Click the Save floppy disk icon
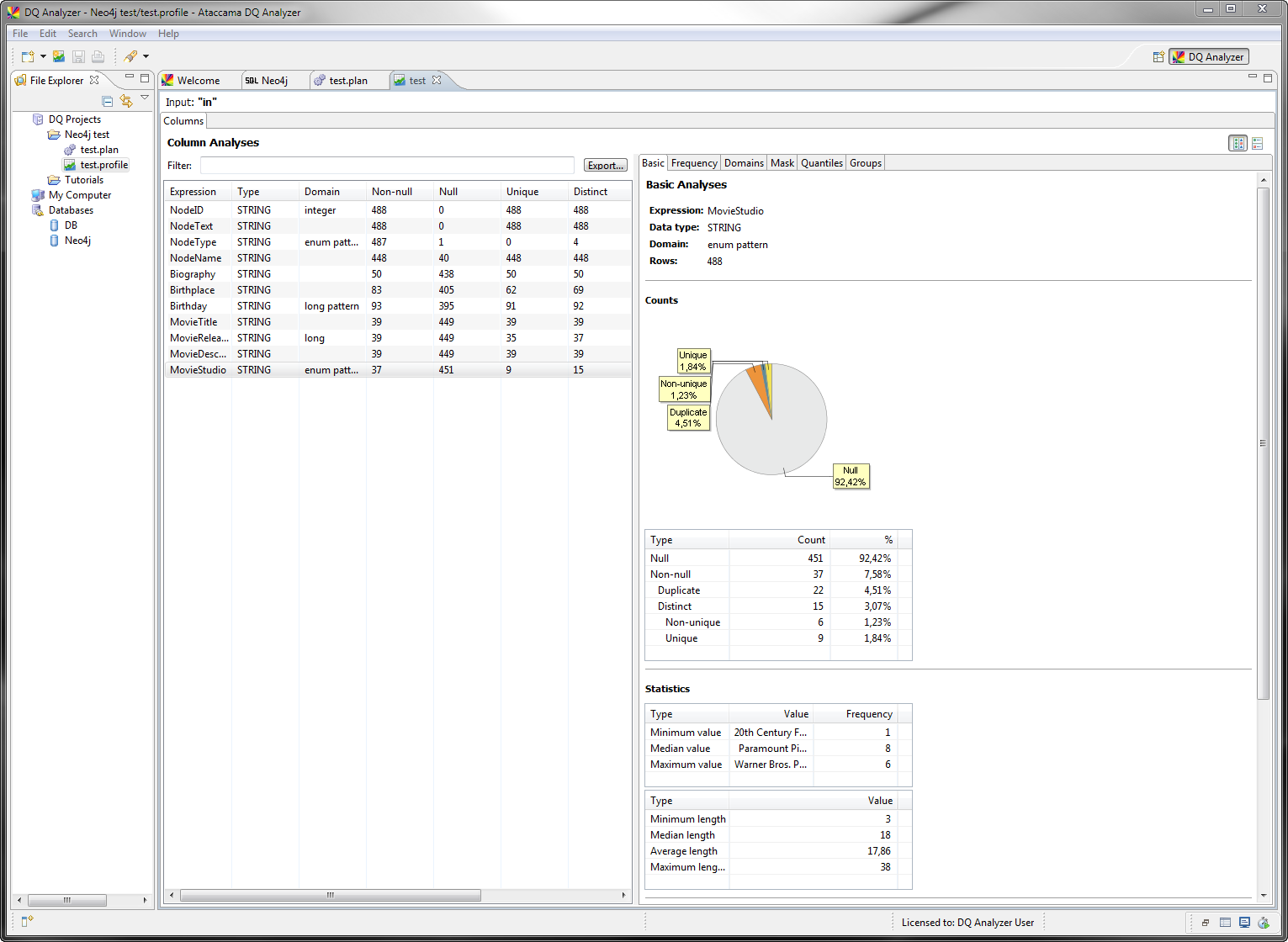The image size is (1288, 942). [78, 56]
